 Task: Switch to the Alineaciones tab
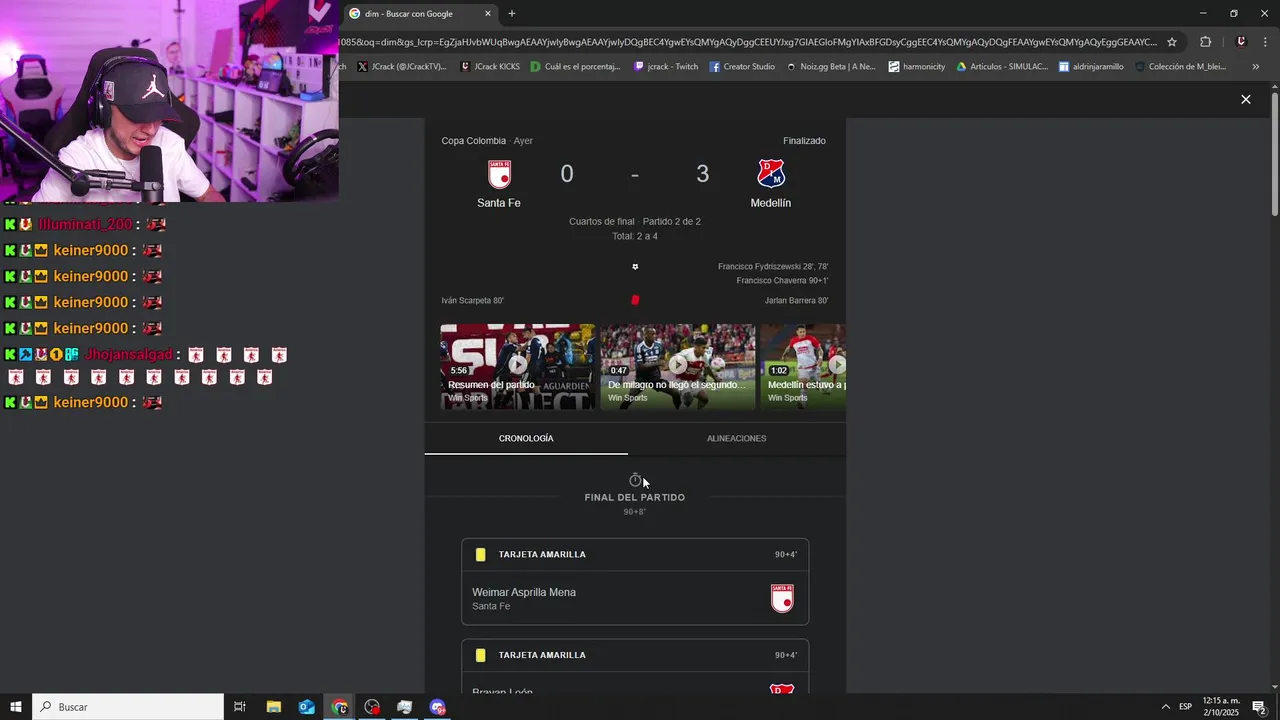click(736, 439)
